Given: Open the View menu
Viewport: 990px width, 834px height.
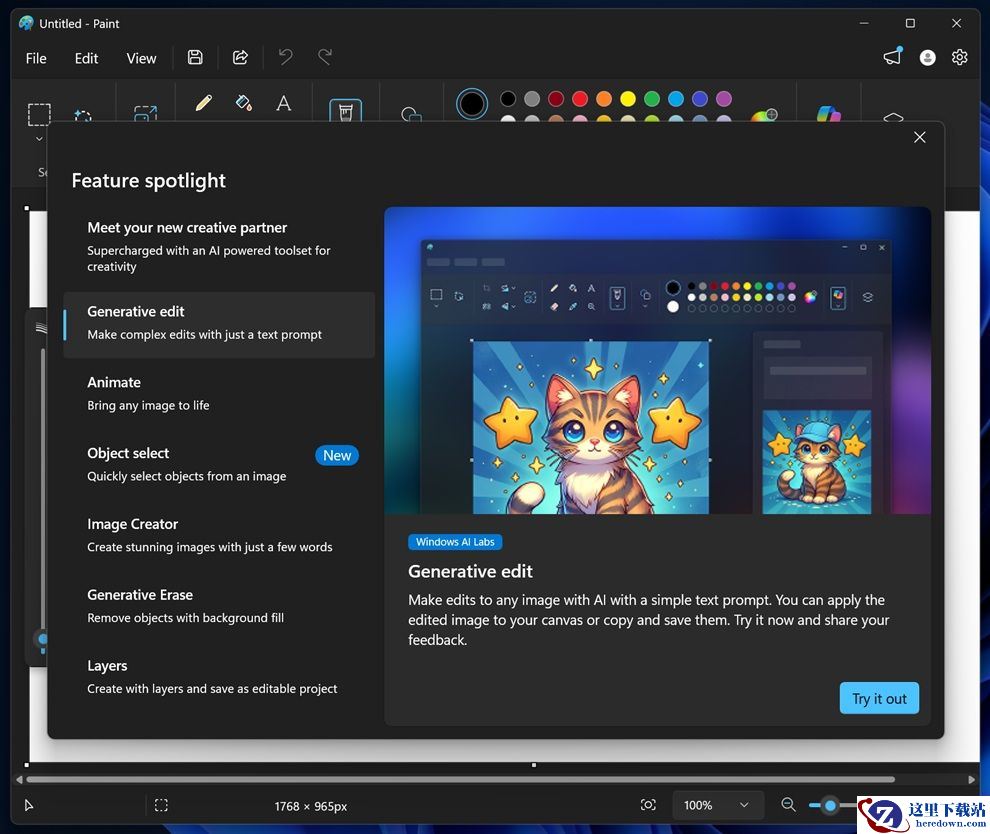Looking at the screenshot, I should pos(141,58).
